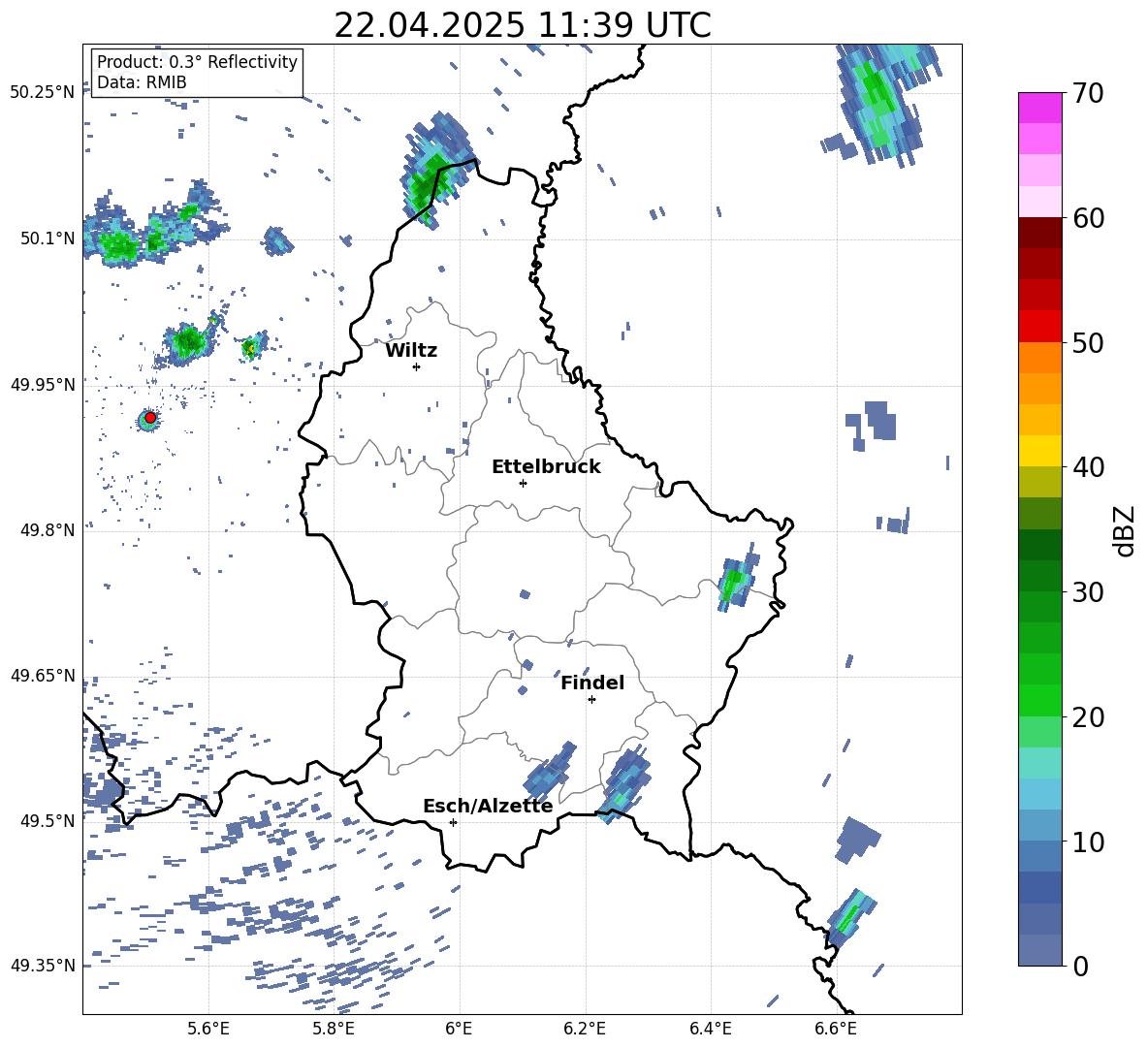Pick the bright red colorbar band above 50

1039,327
